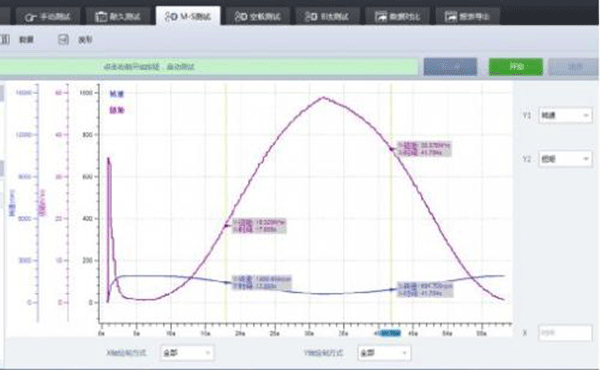This screenshot has height=370, width=600.
Task: Open the Y2 axis dropdown
Action: coord(565,159)
